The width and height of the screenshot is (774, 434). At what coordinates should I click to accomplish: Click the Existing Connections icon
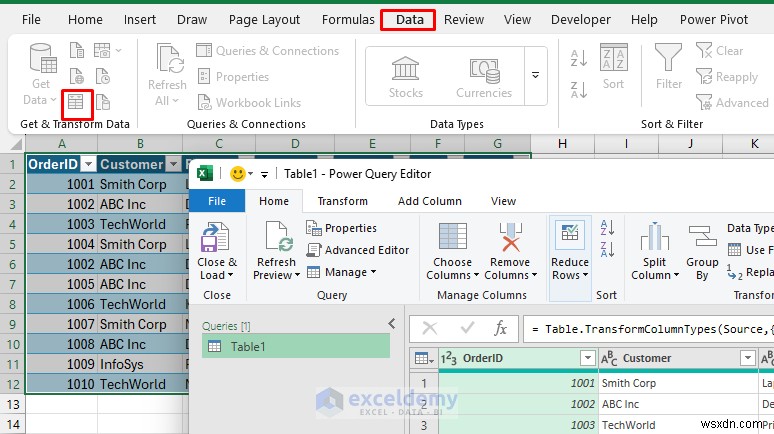[x=102, y=102]
